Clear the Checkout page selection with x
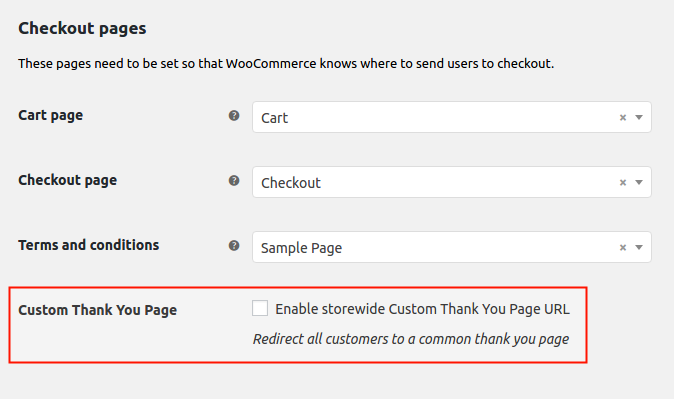Viewport: 674px width, 399px height. (x=623, y=182)
